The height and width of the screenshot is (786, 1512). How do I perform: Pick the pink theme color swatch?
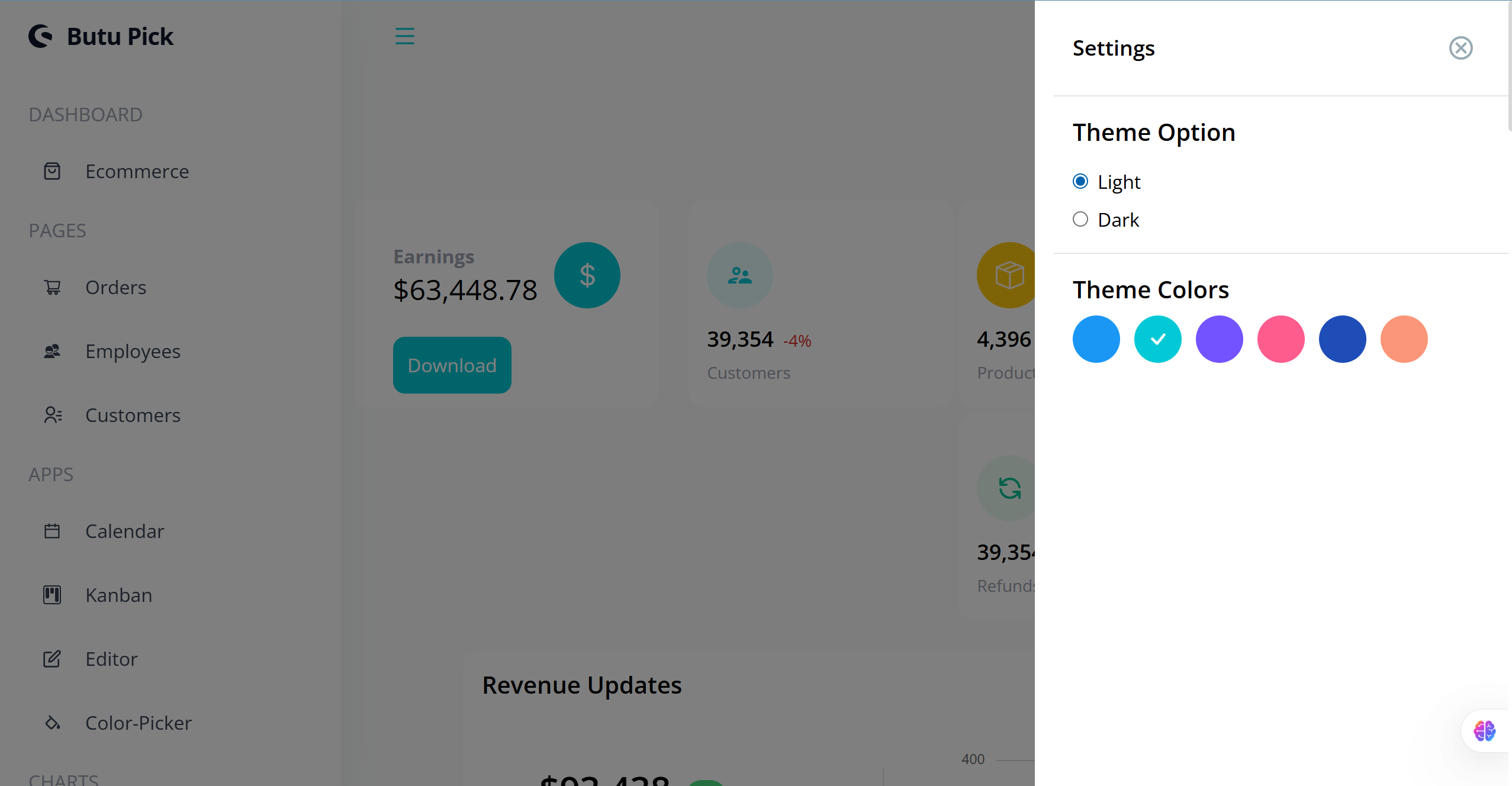pos(1281,339)
